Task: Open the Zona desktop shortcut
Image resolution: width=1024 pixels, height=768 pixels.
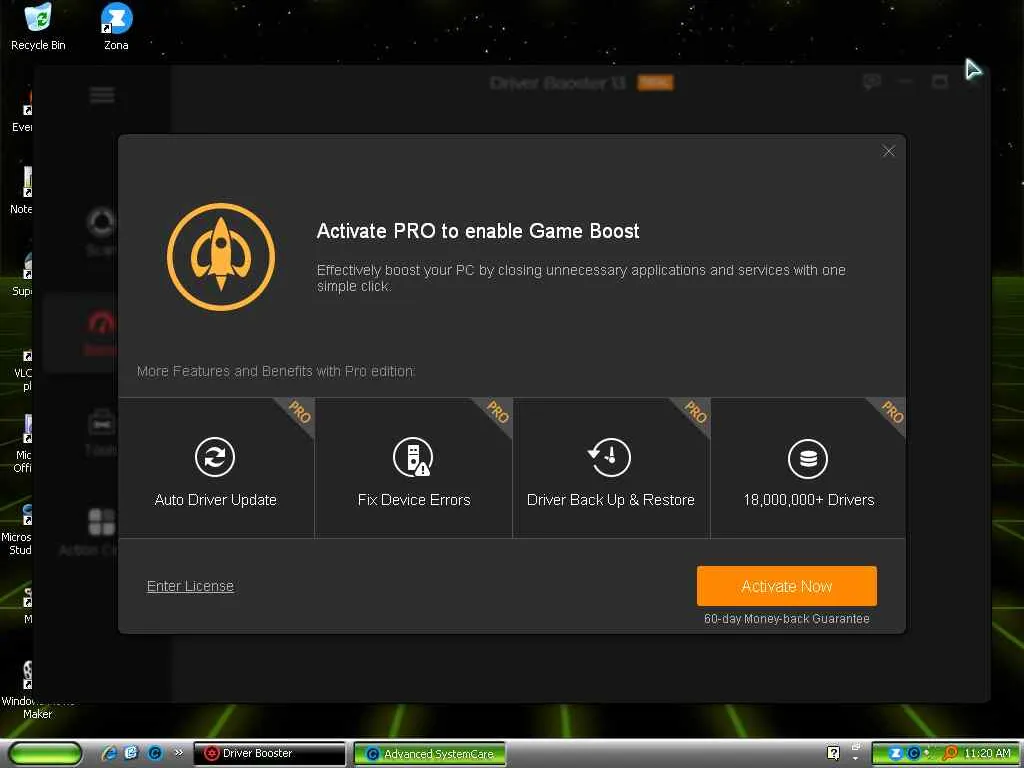Action: 116,27
